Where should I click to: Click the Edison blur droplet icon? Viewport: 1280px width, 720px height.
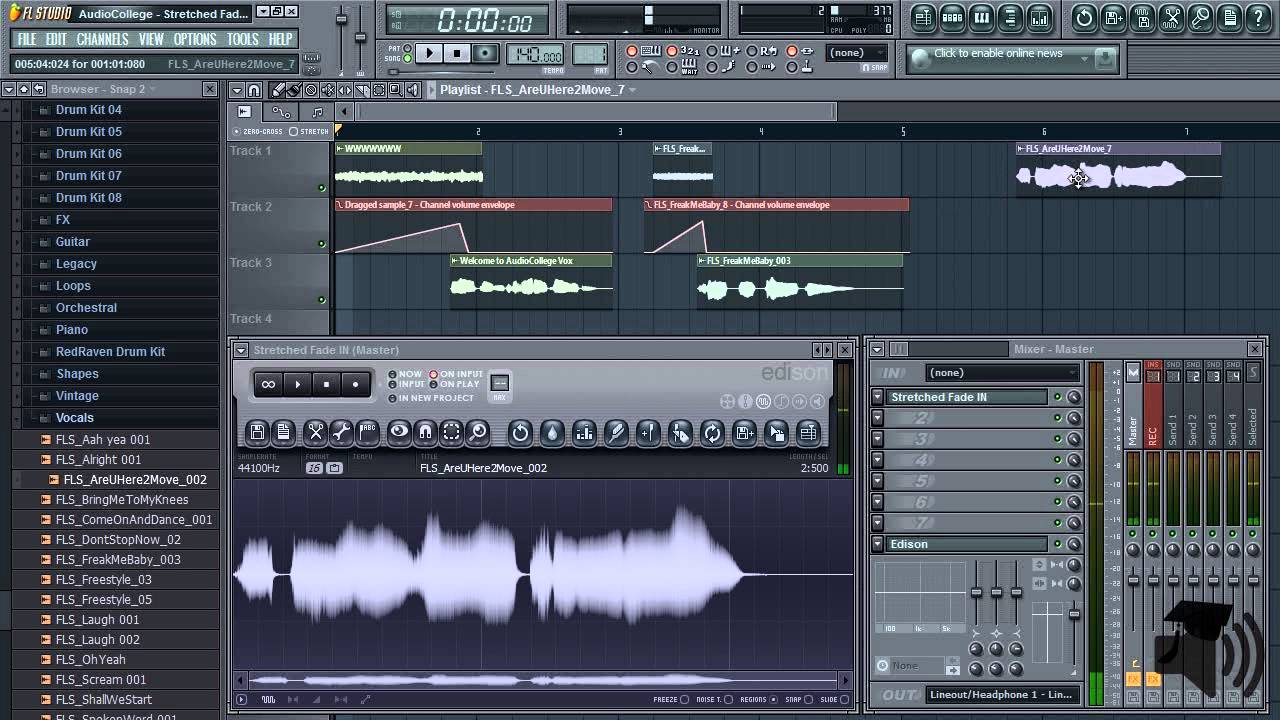(x=552, y=432)
